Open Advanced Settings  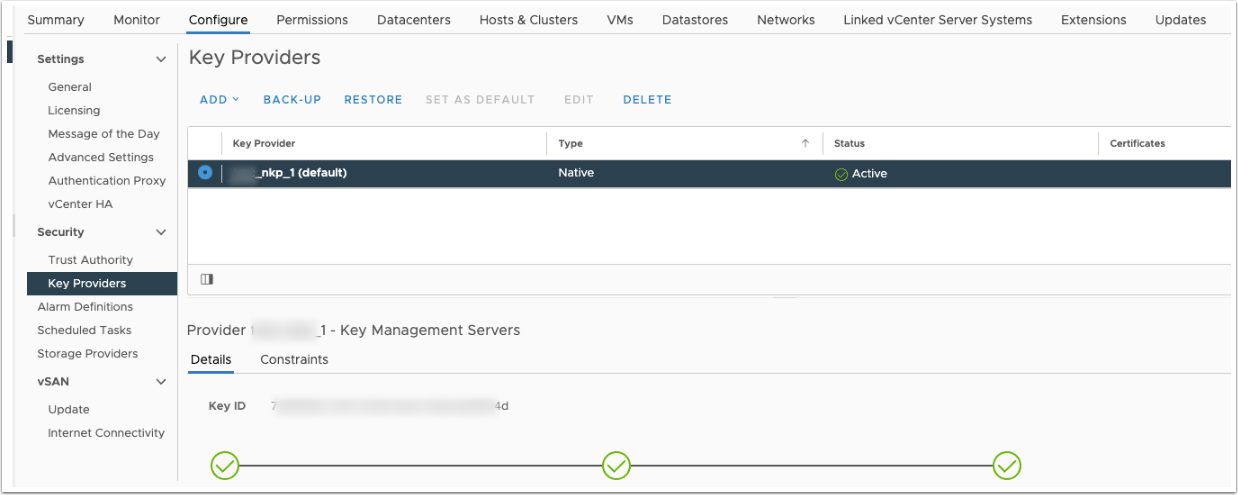tap(101, 157)
